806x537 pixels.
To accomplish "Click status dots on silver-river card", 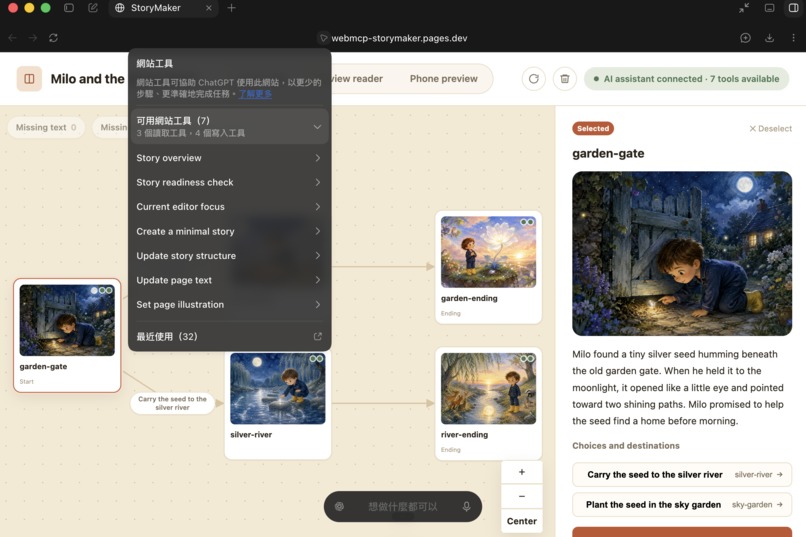I will point(316,358).
